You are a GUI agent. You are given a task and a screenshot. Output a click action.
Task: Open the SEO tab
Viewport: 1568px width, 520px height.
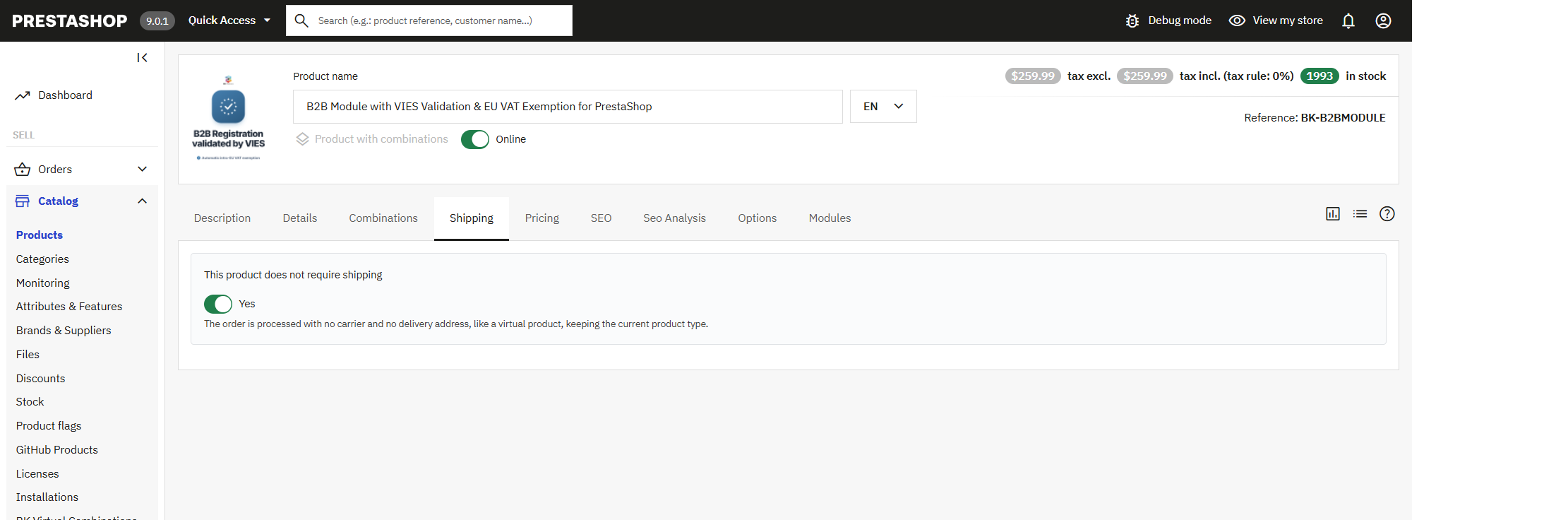tap(602, 218)
